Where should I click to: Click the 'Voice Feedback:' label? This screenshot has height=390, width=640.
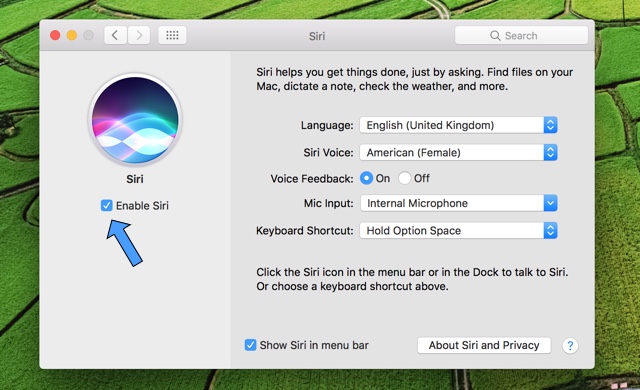coord(312,179)
